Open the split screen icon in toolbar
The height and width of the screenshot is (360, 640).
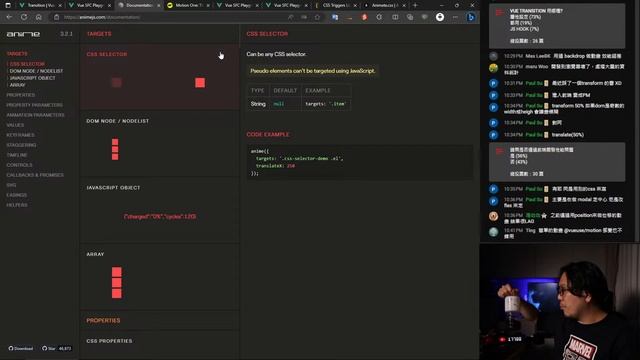[x=395, y=17]
